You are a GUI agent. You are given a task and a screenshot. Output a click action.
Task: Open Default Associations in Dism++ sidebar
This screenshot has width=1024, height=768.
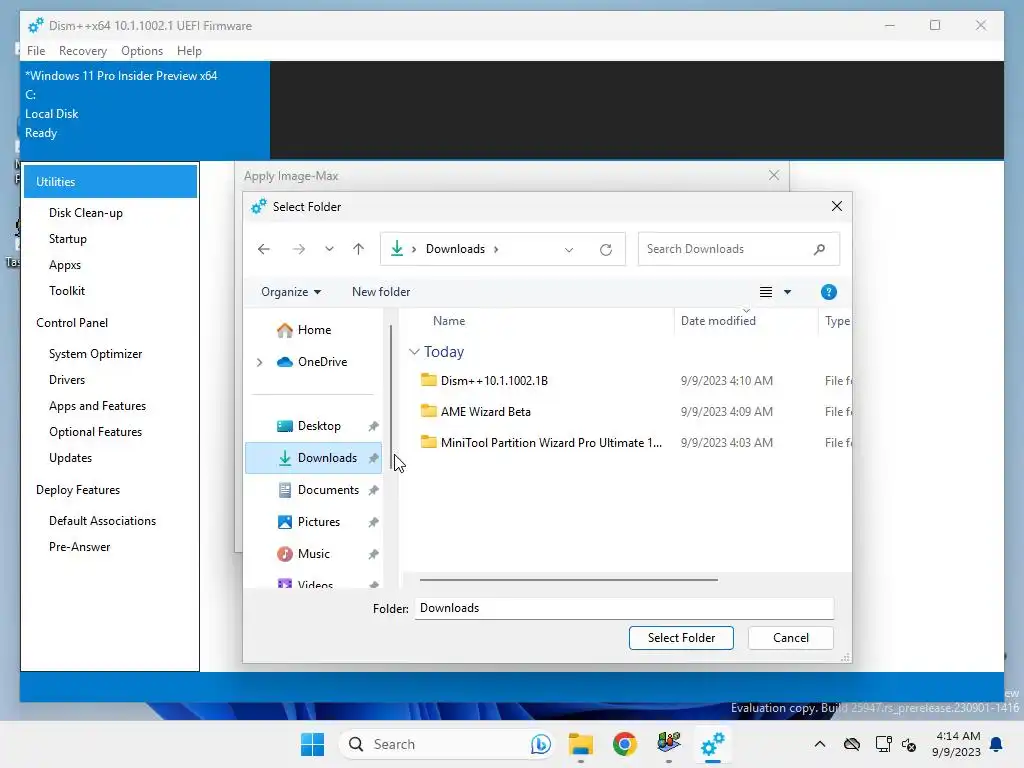pos(103,521)
